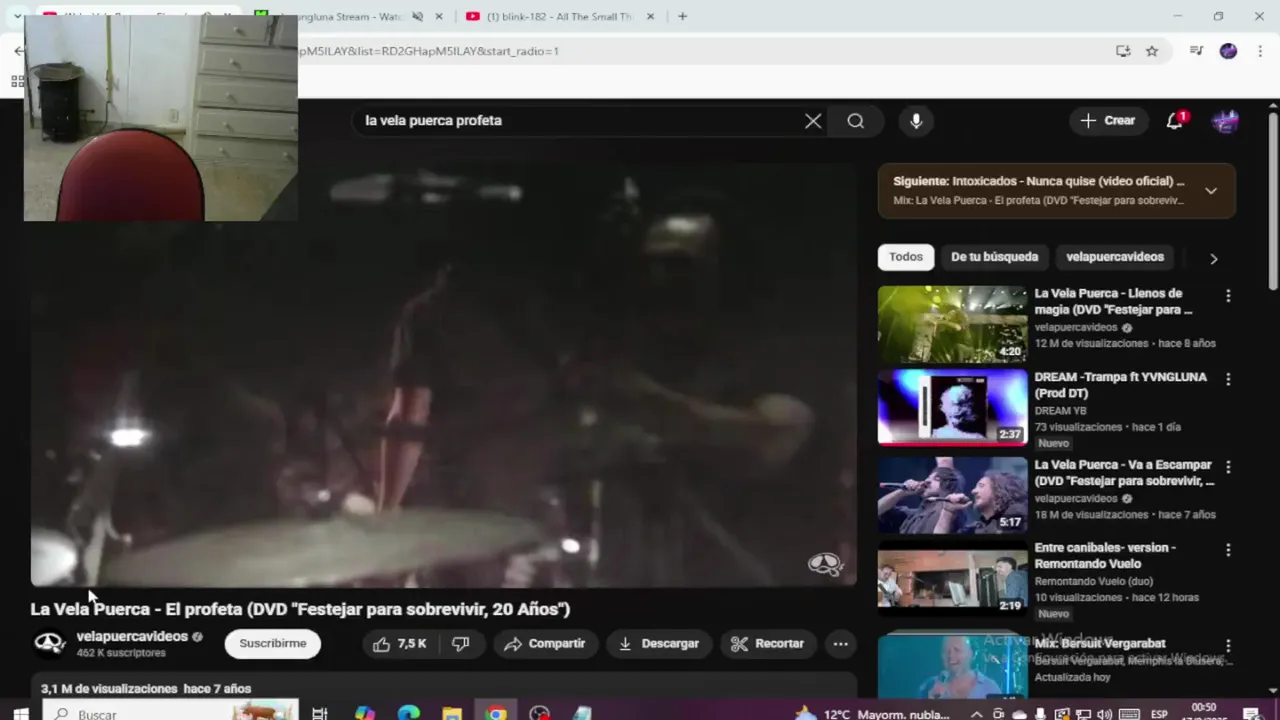
Task: Install app icon in address bar
Action: pos(1123,51)
